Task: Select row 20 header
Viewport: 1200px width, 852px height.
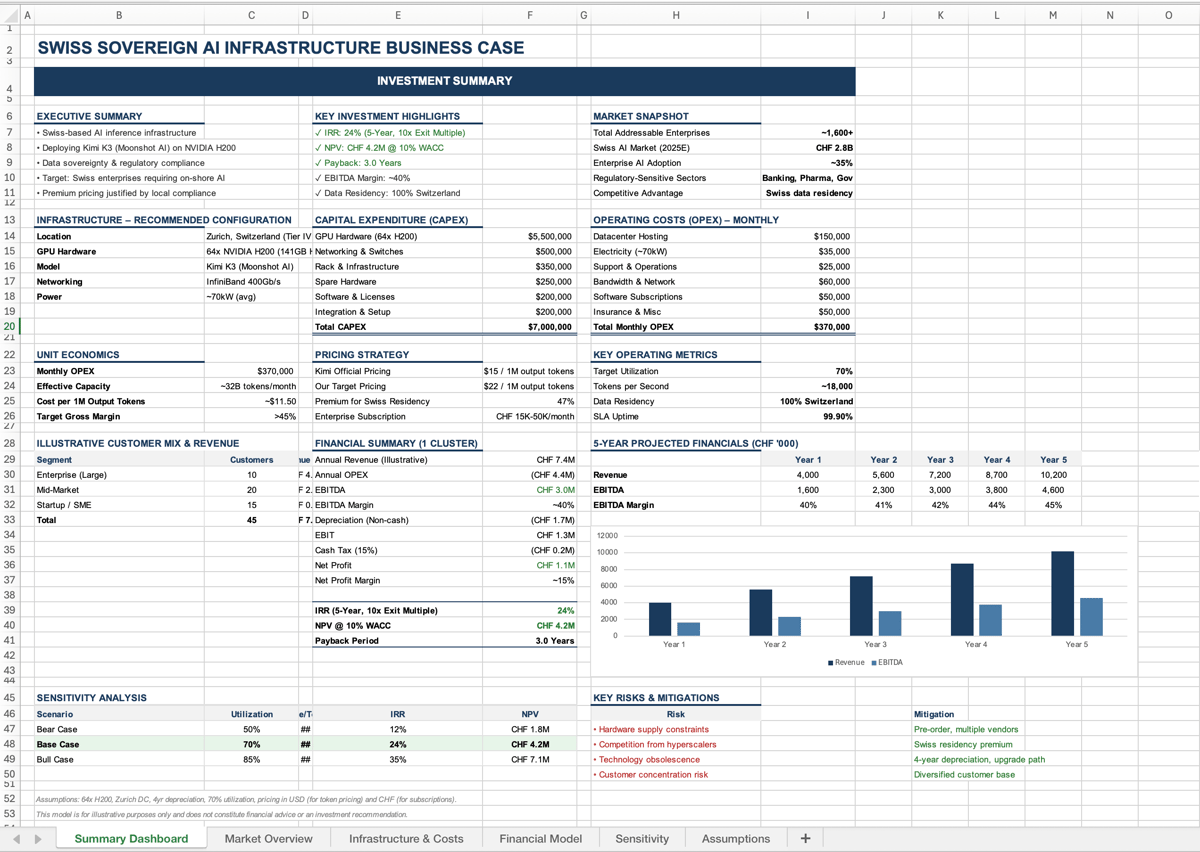Action: (9, 326)
